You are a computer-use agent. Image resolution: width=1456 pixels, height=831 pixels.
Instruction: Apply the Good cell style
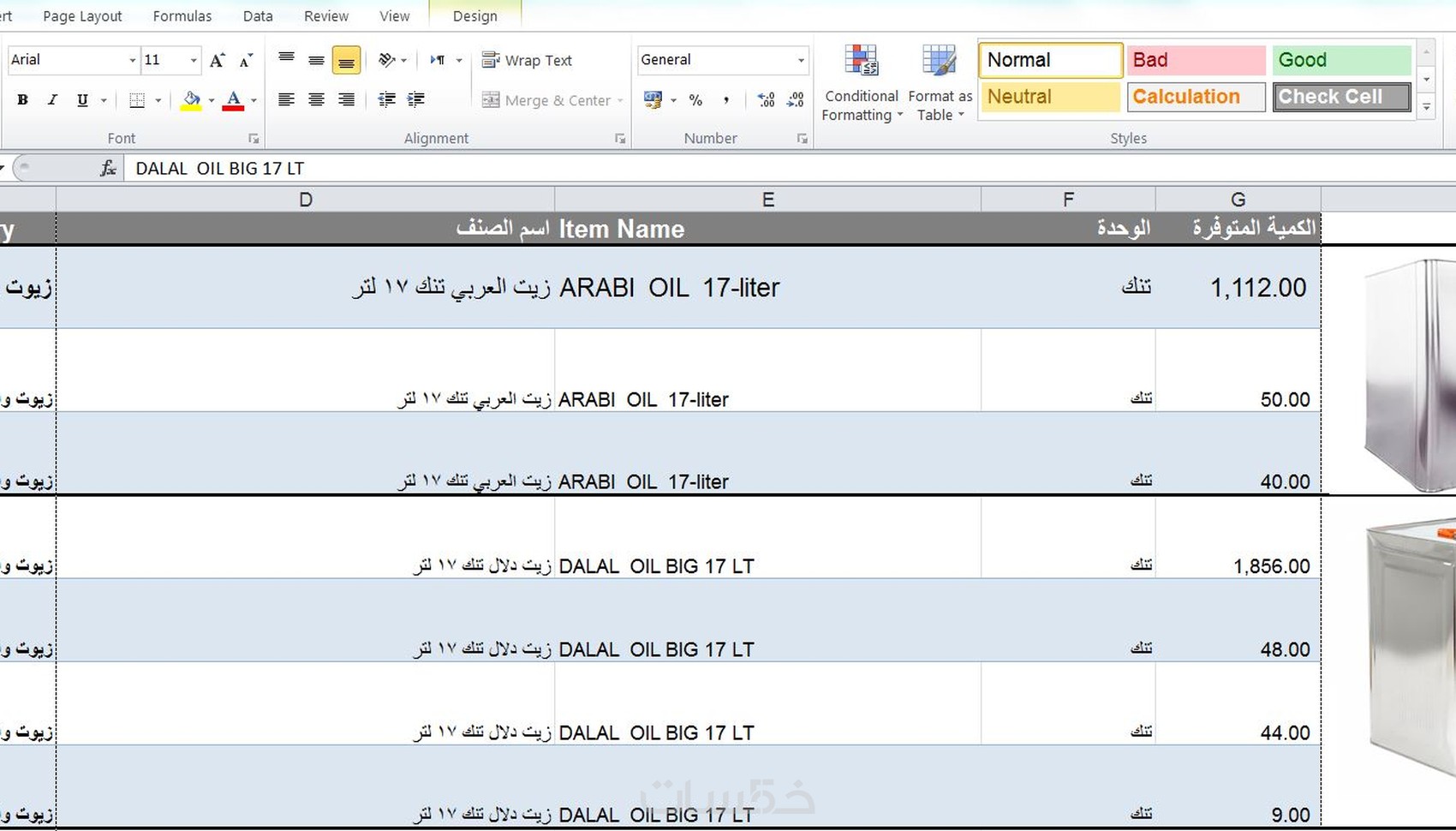(1342, 60)
